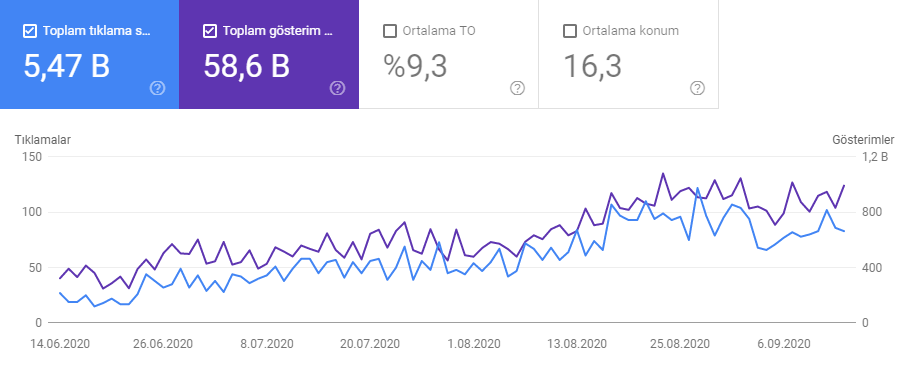Image resolution: width=910 pixels, height=375 pixels.
Task: Click the 20.07.2020 date axis label
Action: [370, 344]
